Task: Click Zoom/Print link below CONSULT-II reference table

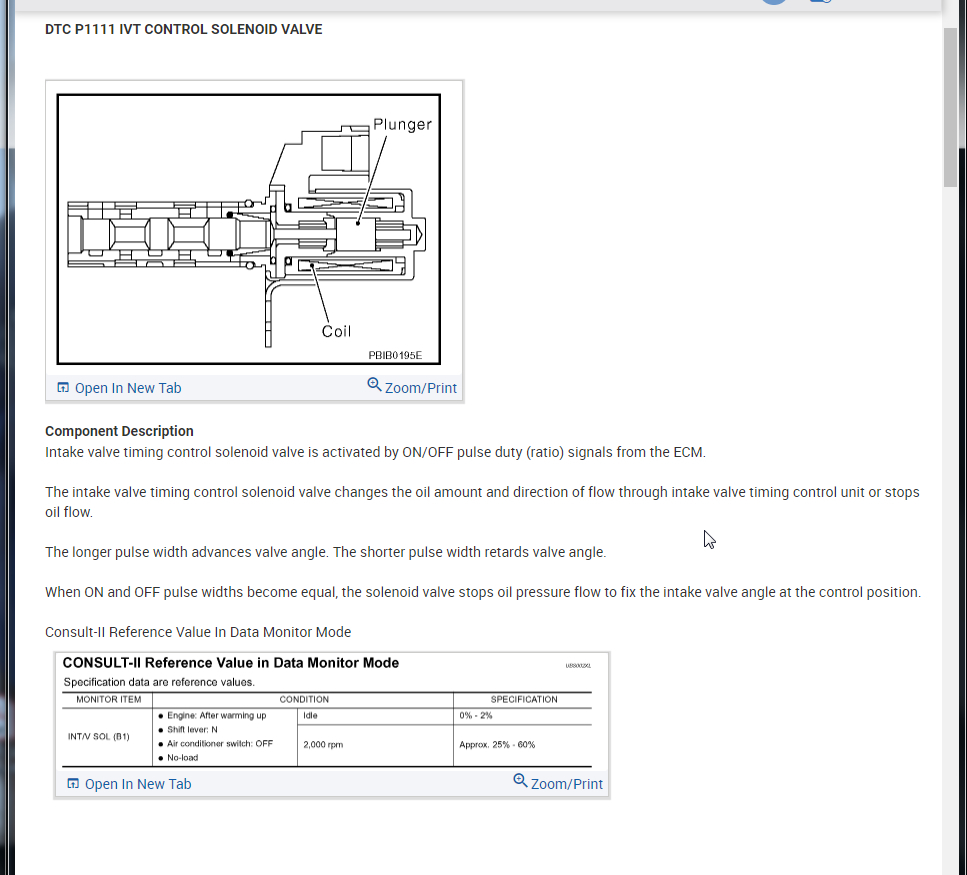Action: (x=558, y=783)
